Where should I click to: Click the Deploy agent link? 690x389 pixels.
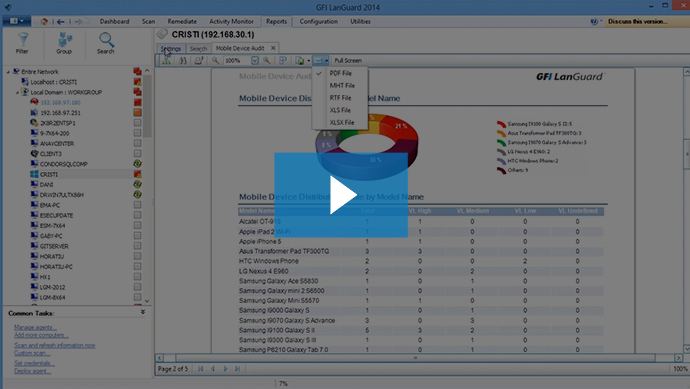click(32, 371)
